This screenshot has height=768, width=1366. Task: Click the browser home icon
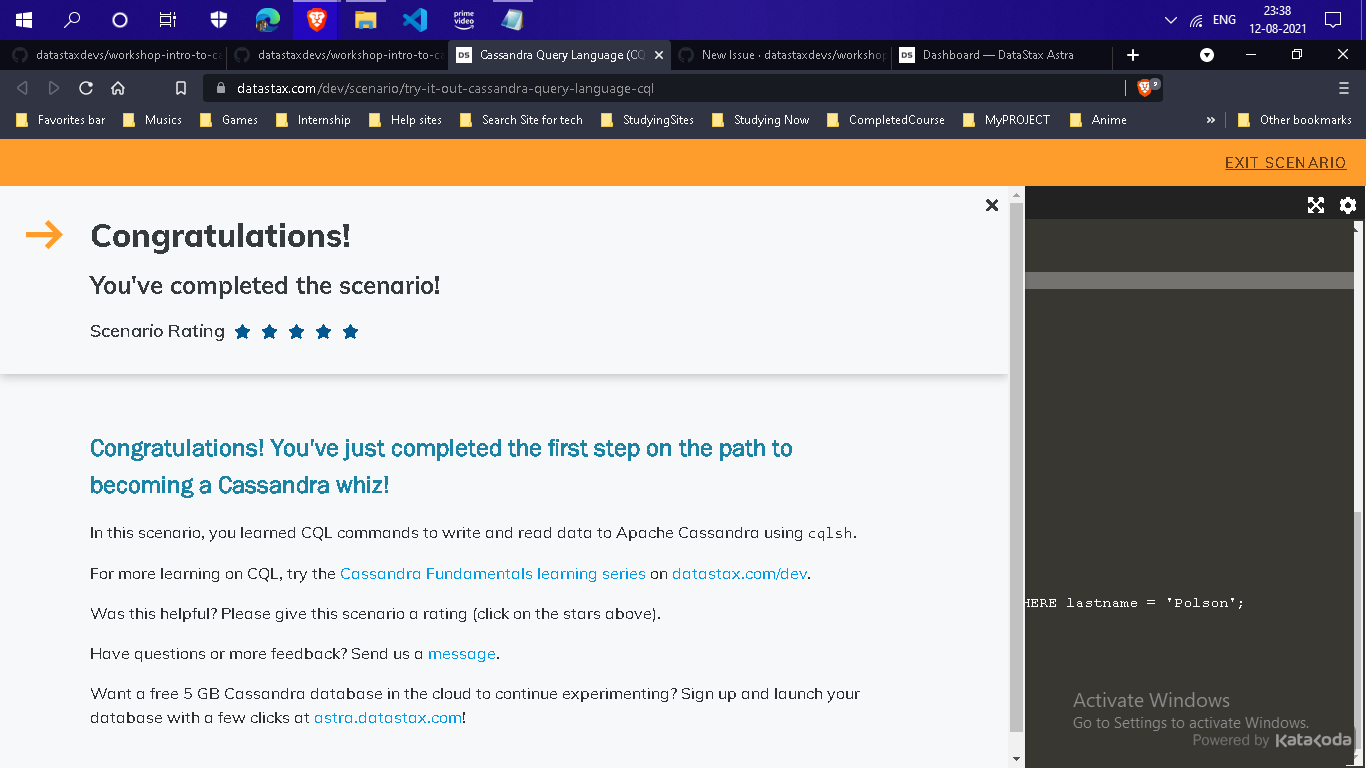tap(119, 87)
